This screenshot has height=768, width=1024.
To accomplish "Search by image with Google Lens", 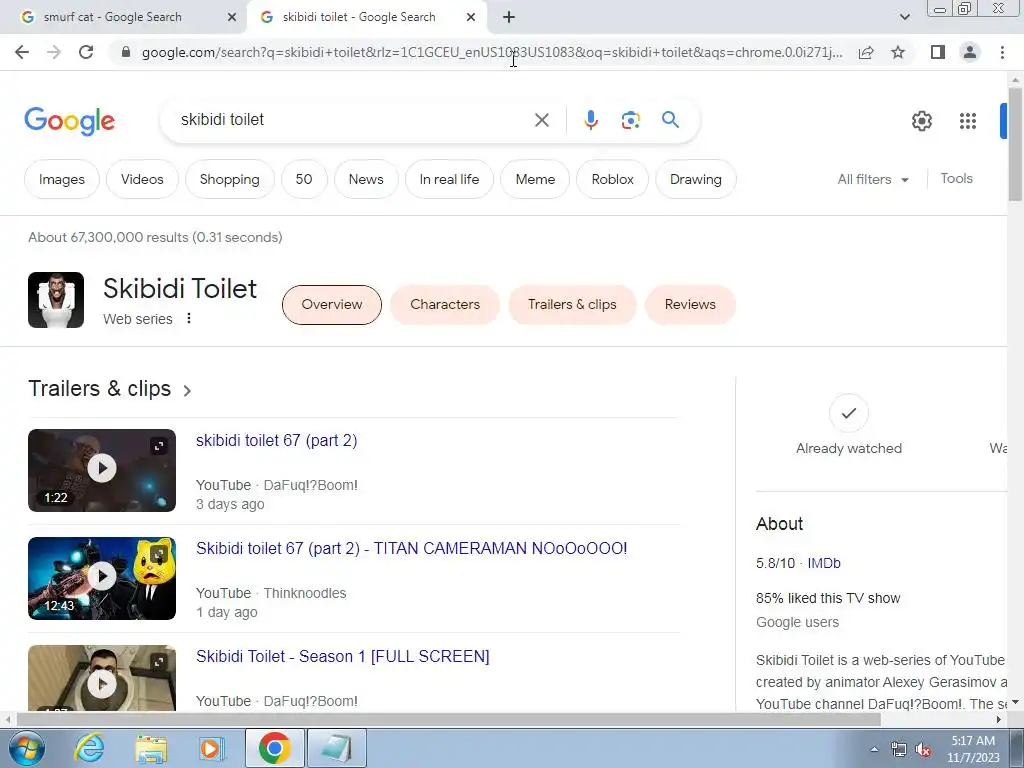I will pyautogui.click(x=630, y=120).
